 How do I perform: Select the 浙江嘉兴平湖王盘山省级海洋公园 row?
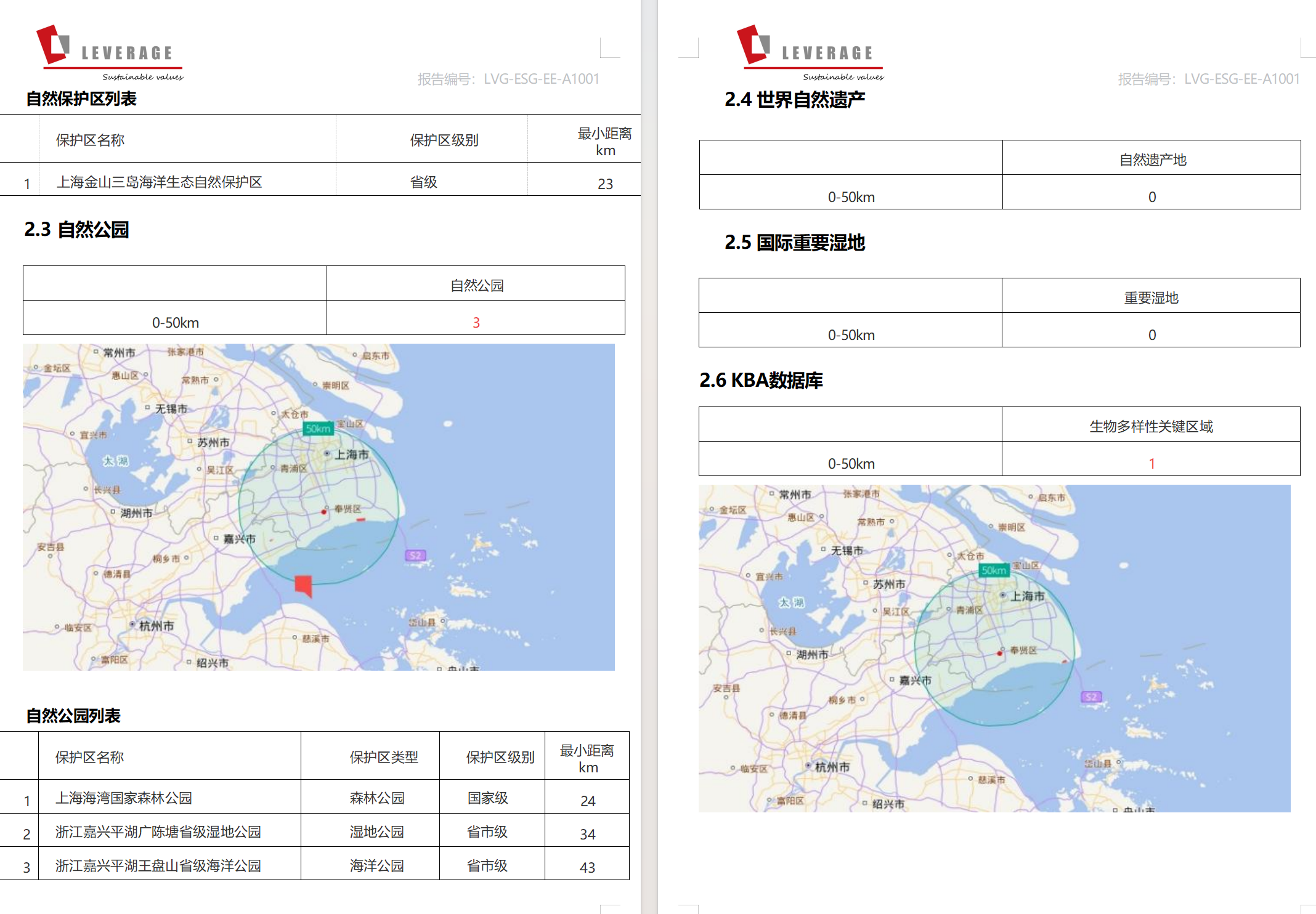click(x=158, y=866)
